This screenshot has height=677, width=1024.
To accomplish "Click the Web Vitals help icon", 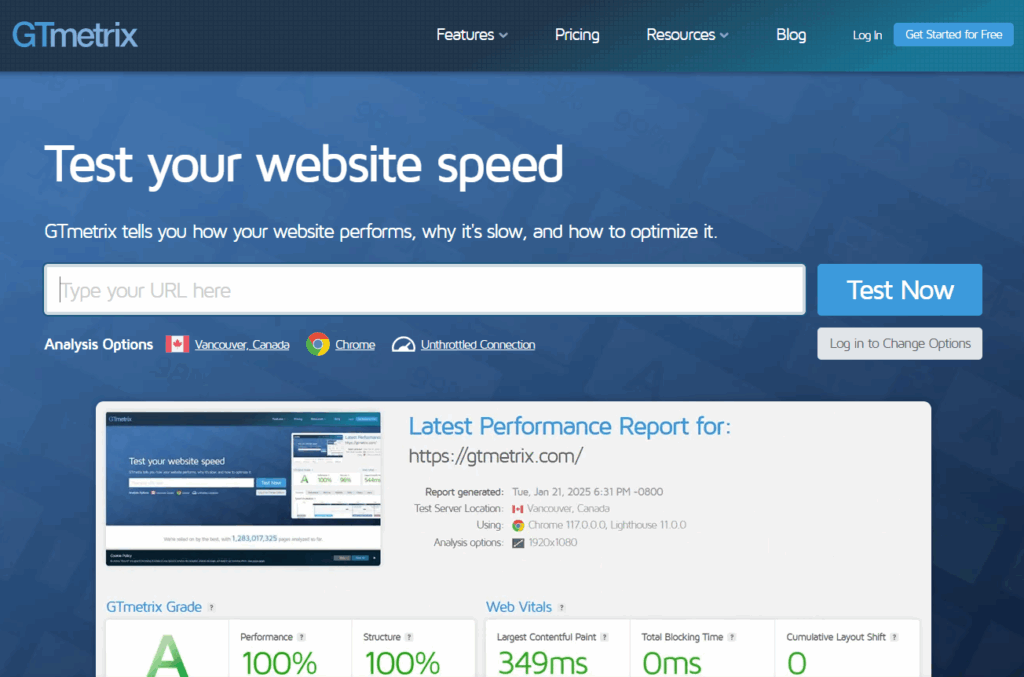I will [562, 608].
